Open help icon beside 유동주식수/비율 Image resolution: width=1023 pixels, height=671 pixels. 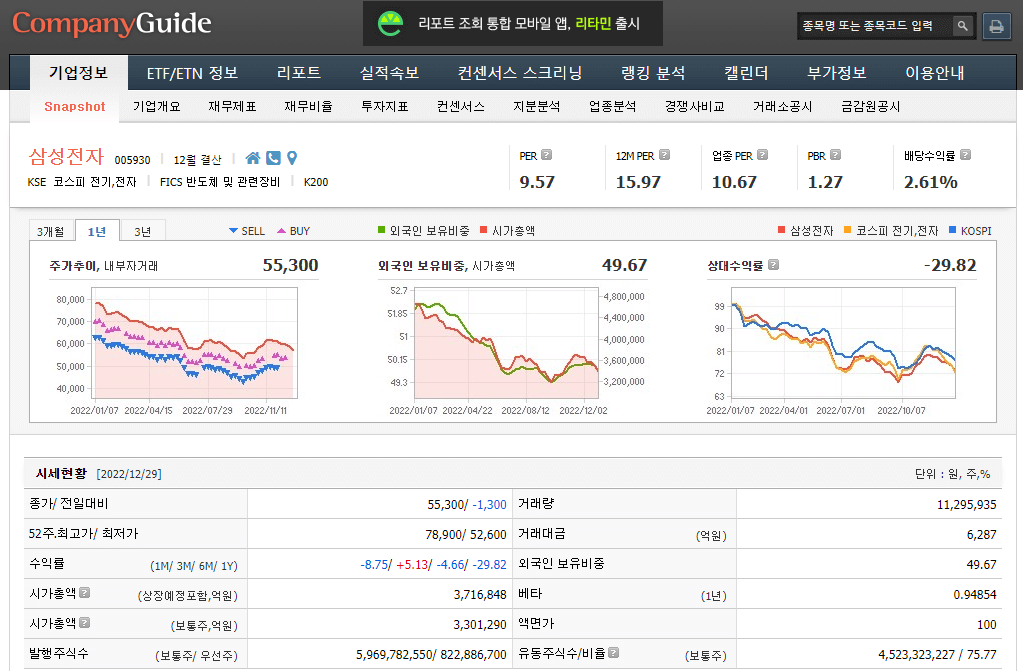pyautogui.click(x=613, y=652)
